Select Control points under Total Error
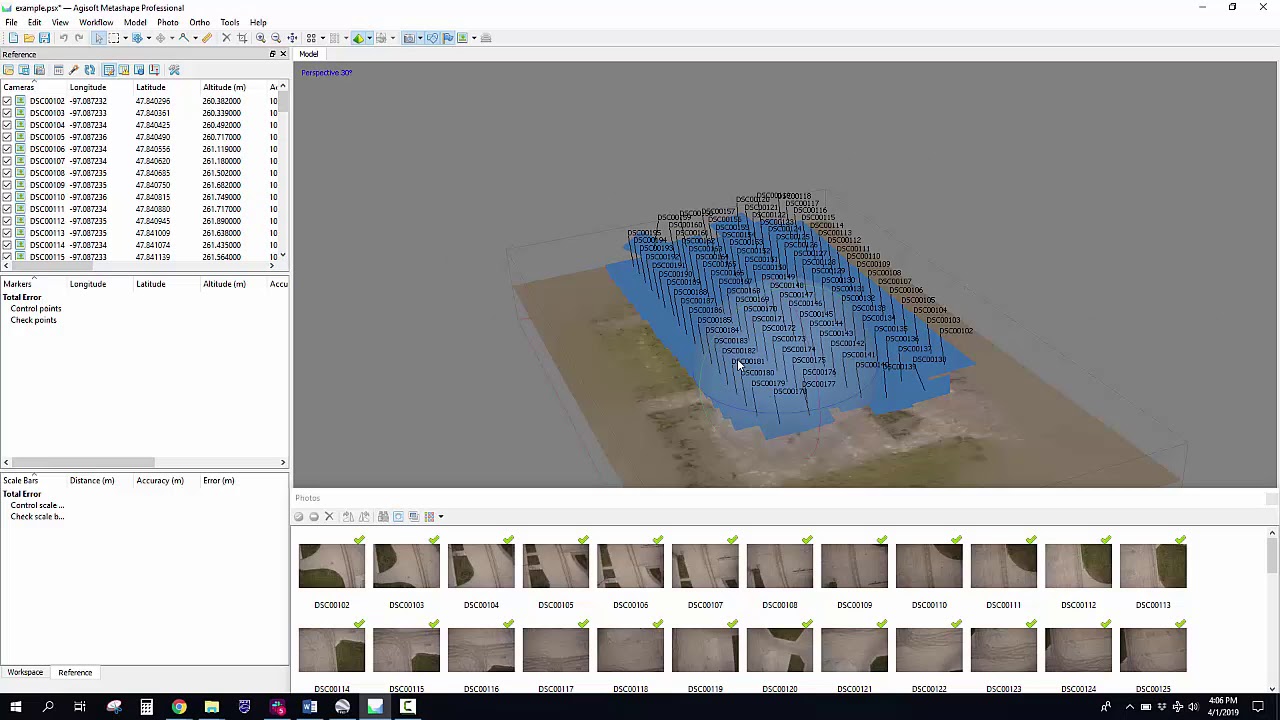 tap(36, 309)
